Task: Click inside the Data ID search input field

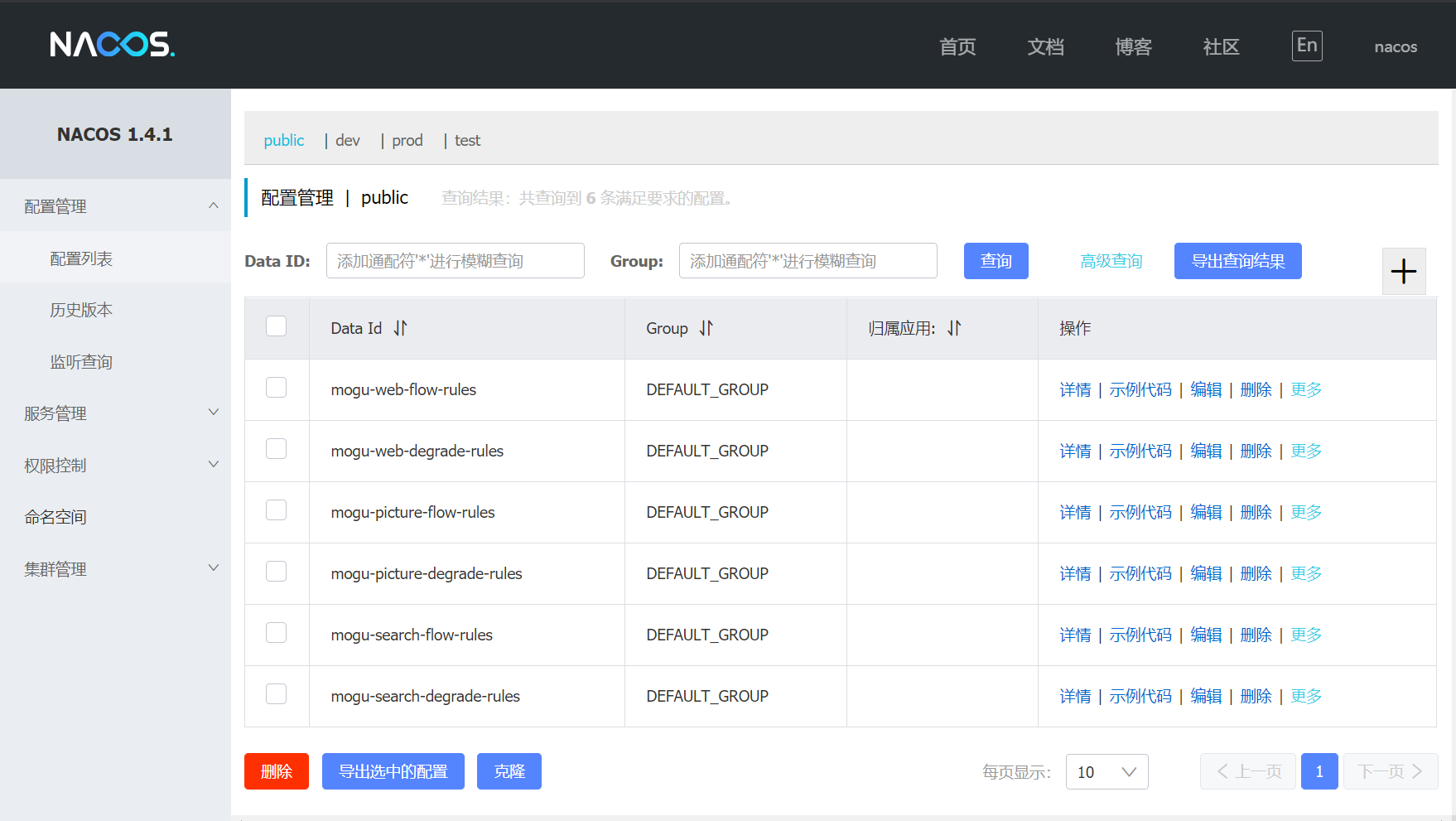Action: [x=455, y=260]
